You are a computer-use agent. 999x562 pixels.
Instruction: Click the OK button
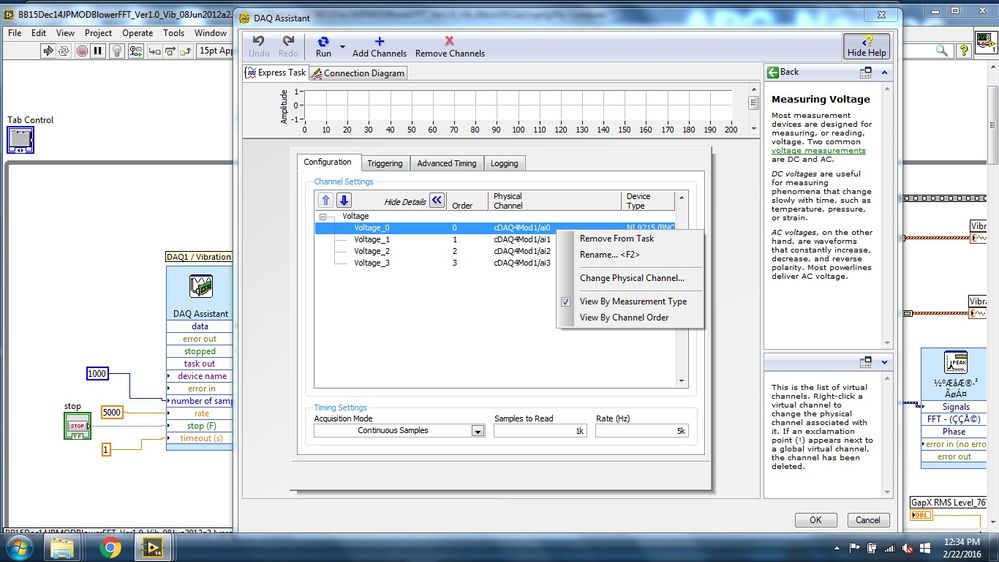click(815, 520)
